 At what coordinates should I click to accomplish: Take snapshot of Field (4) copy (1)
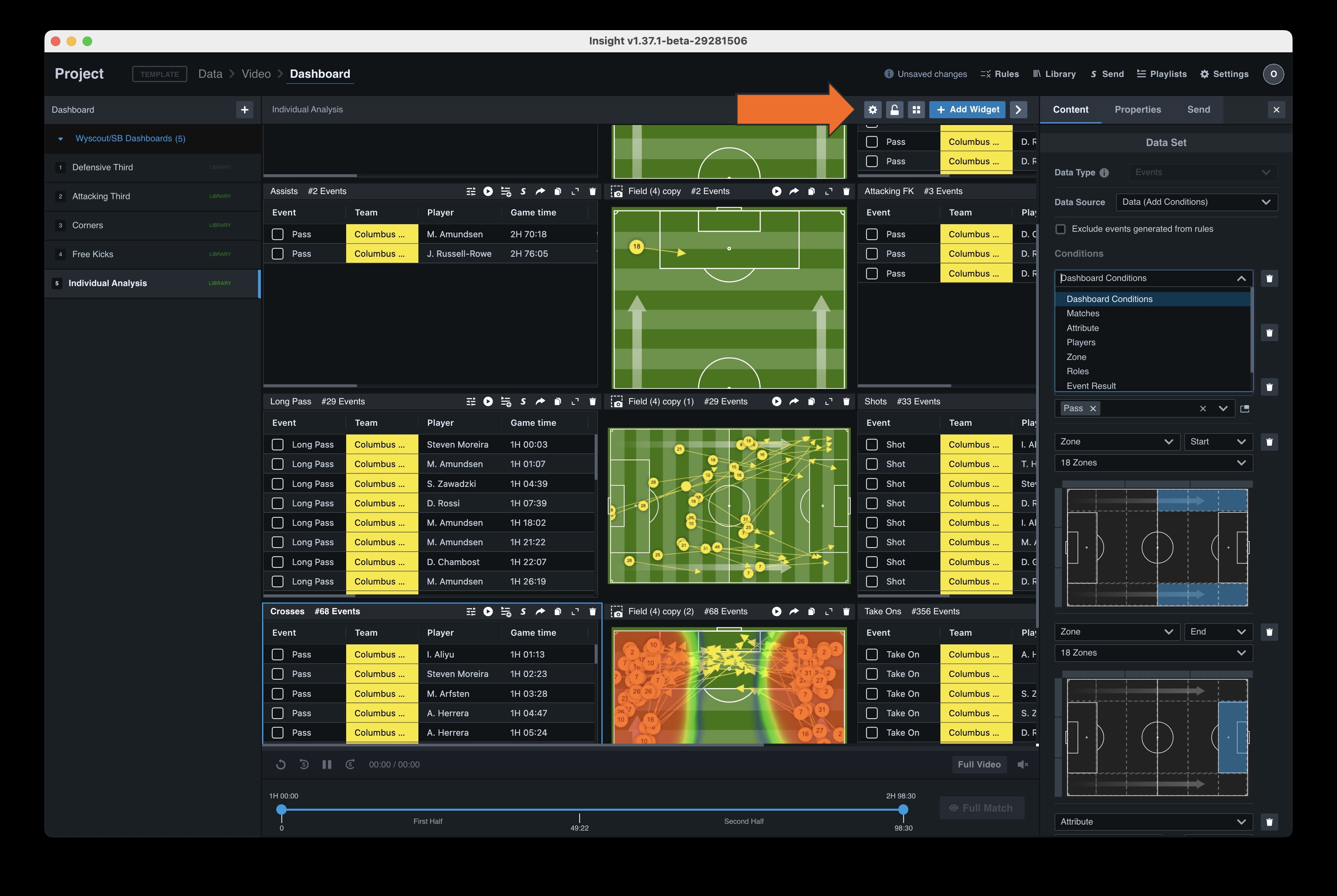[617, 402]
